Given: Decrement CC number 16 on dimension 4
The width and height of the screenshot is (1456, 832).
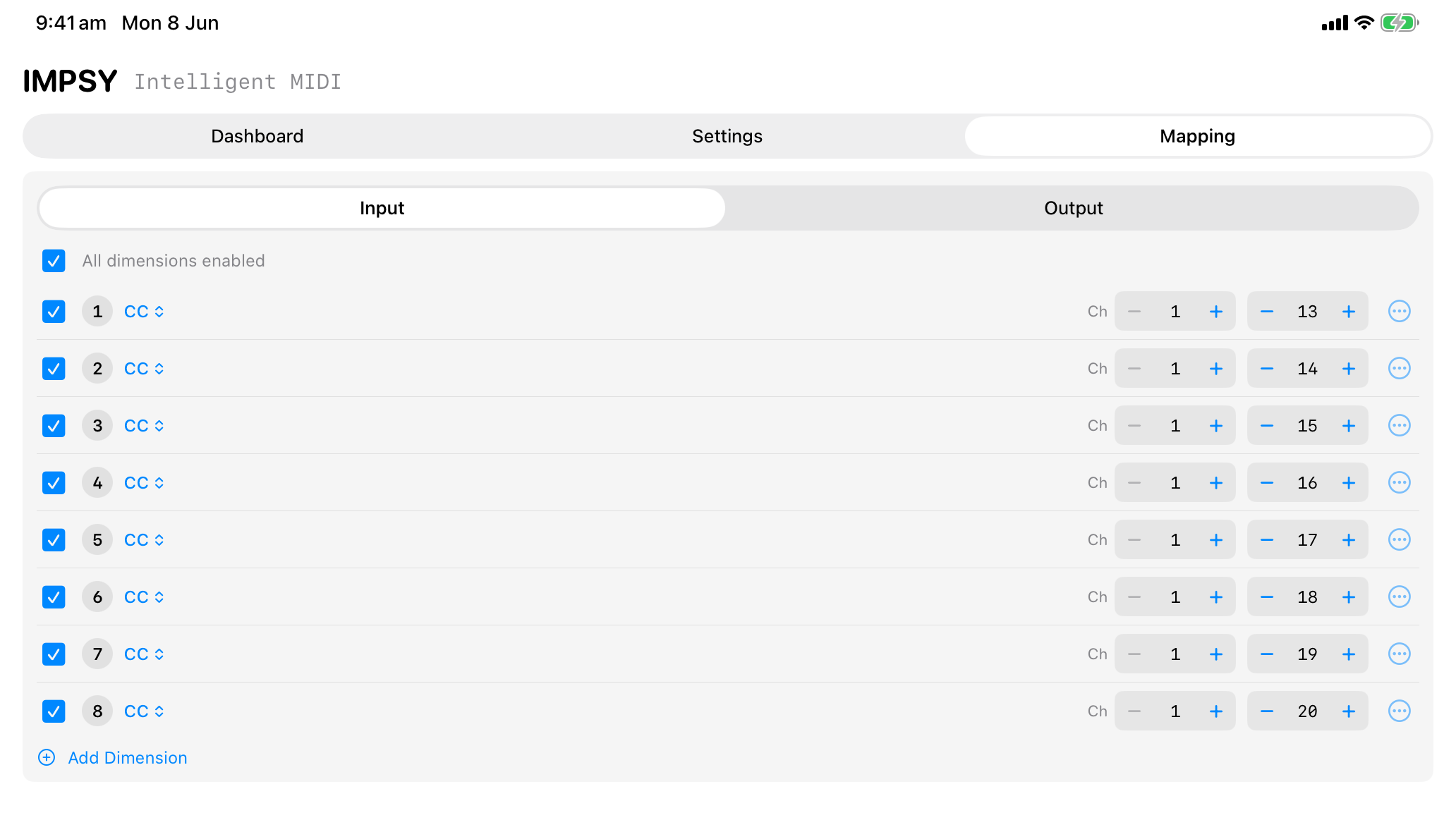Looking at the screenshot, I should (x=1267, y=482).
